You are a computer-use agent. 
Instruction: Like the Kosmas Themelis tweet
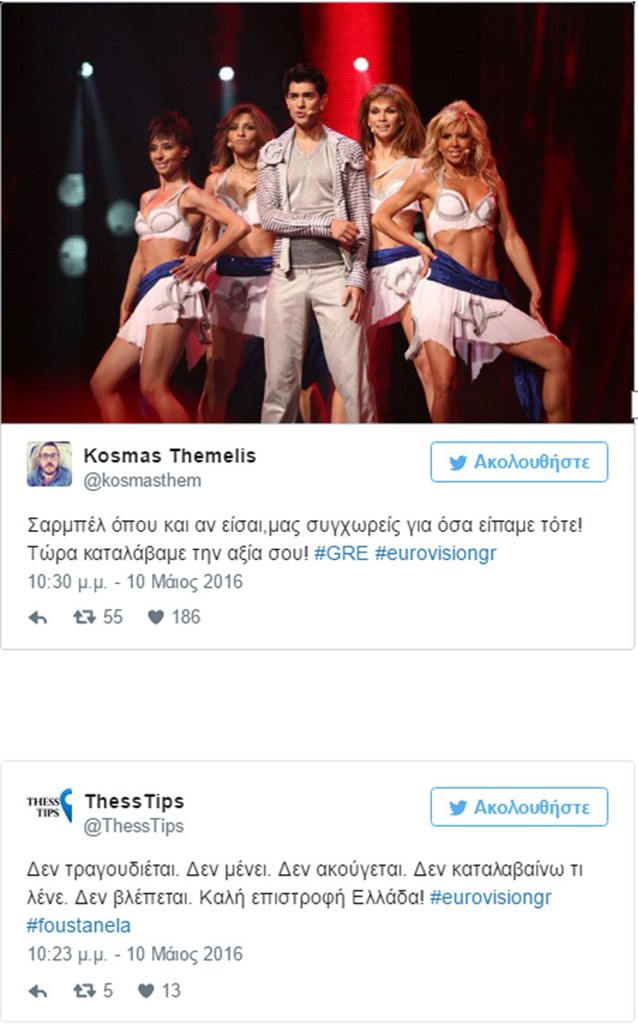click(155, 617)
